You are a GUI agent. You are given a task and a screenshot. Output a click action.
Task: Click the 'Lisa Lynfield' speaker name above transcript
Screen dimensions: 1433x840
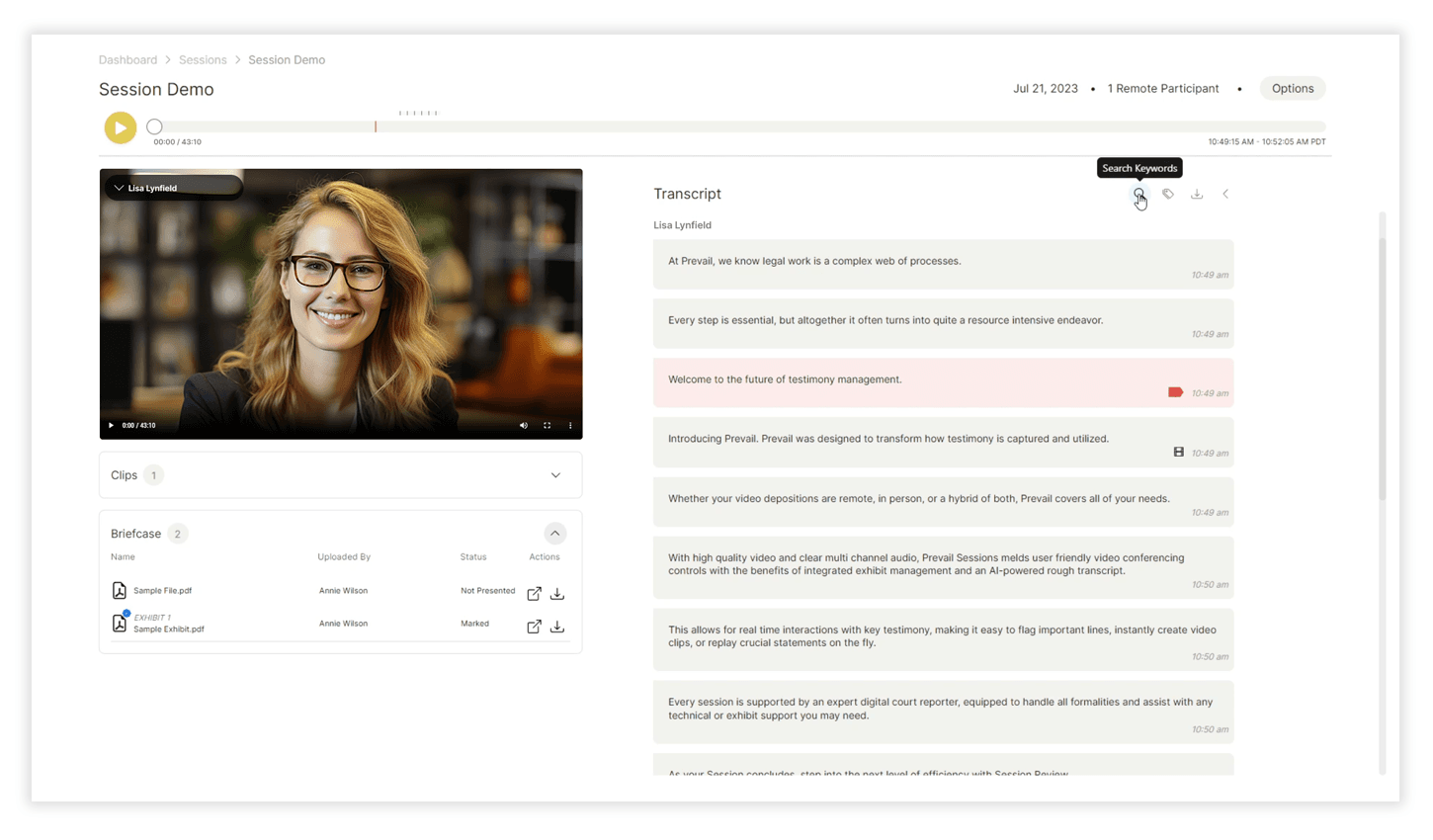click(682, 225)
